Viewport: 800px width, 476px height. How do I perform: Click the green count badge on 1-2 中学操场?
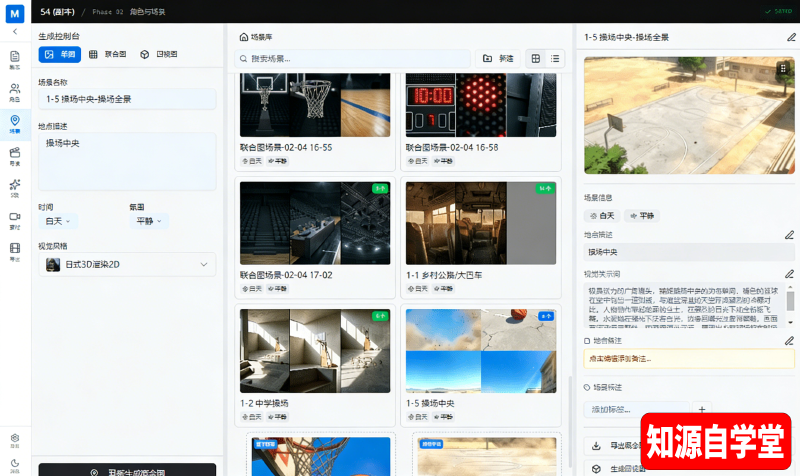[380, 316]
